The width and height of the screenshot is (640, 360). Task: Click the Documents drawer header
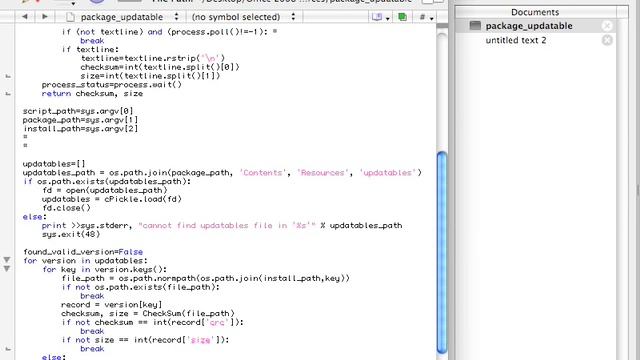[x=535, y=12]
